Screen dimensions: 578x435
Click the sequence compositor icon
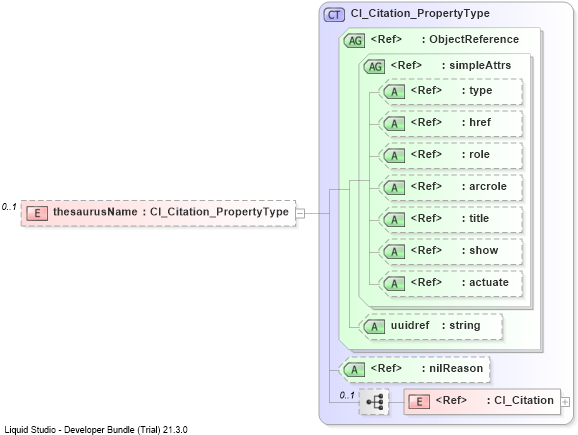(x=374, y=401)
